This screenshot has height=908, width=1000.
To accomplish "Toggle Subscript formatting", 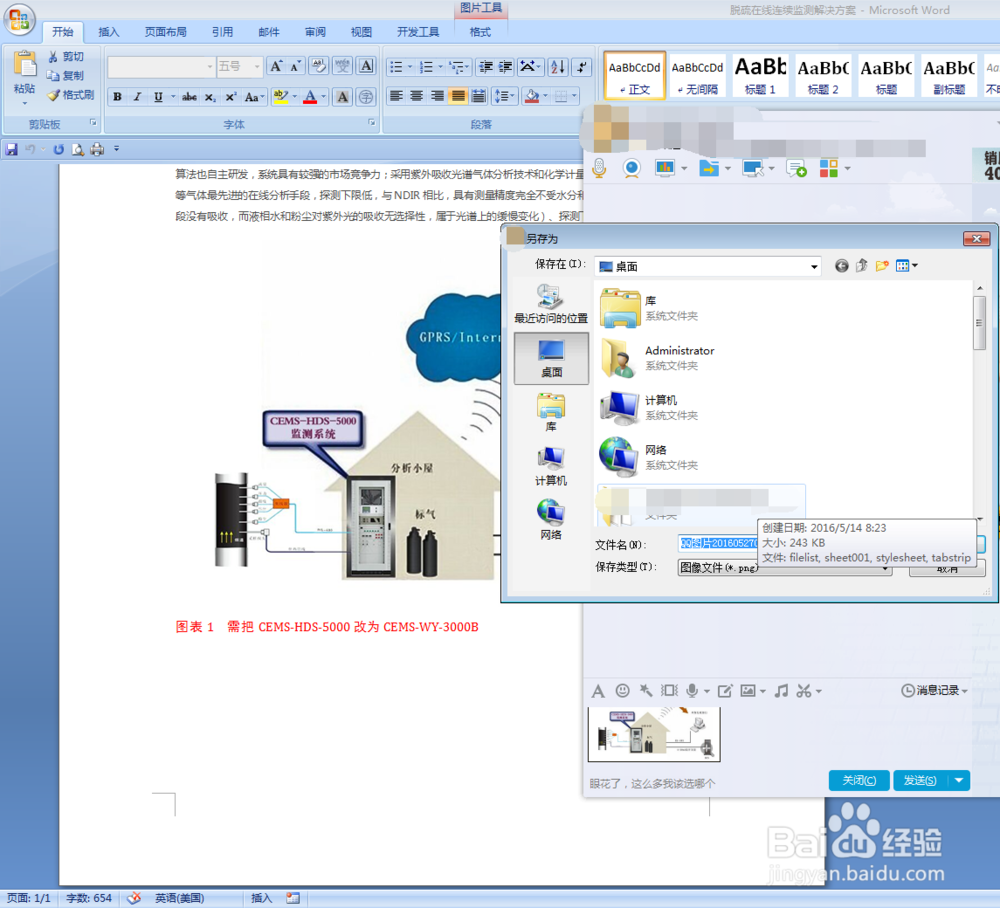I will tap(210, 97).
